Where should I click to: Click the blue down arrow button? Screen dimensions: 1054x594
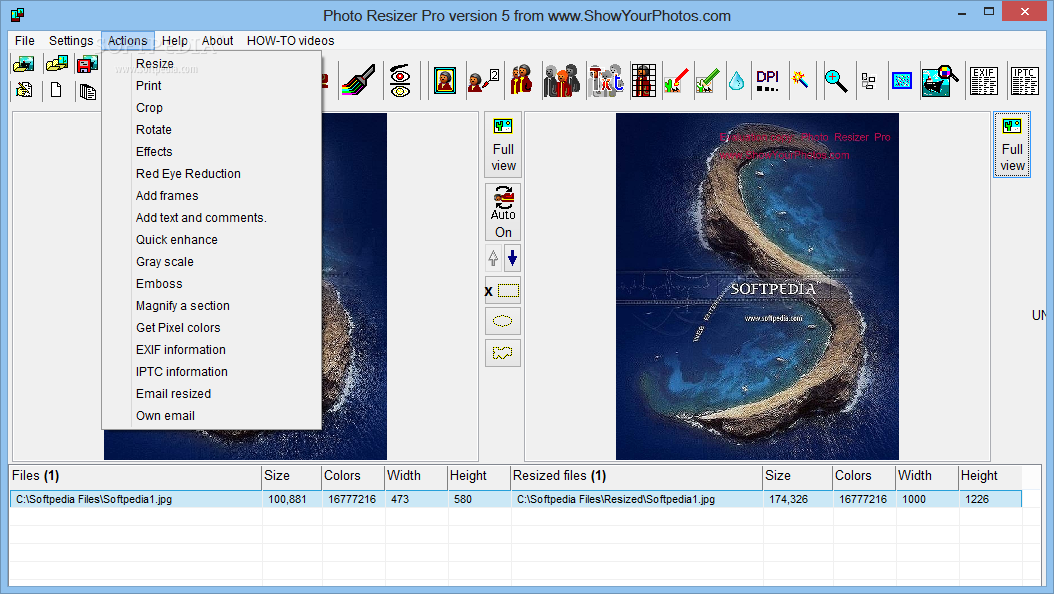(x=512, y=258)
